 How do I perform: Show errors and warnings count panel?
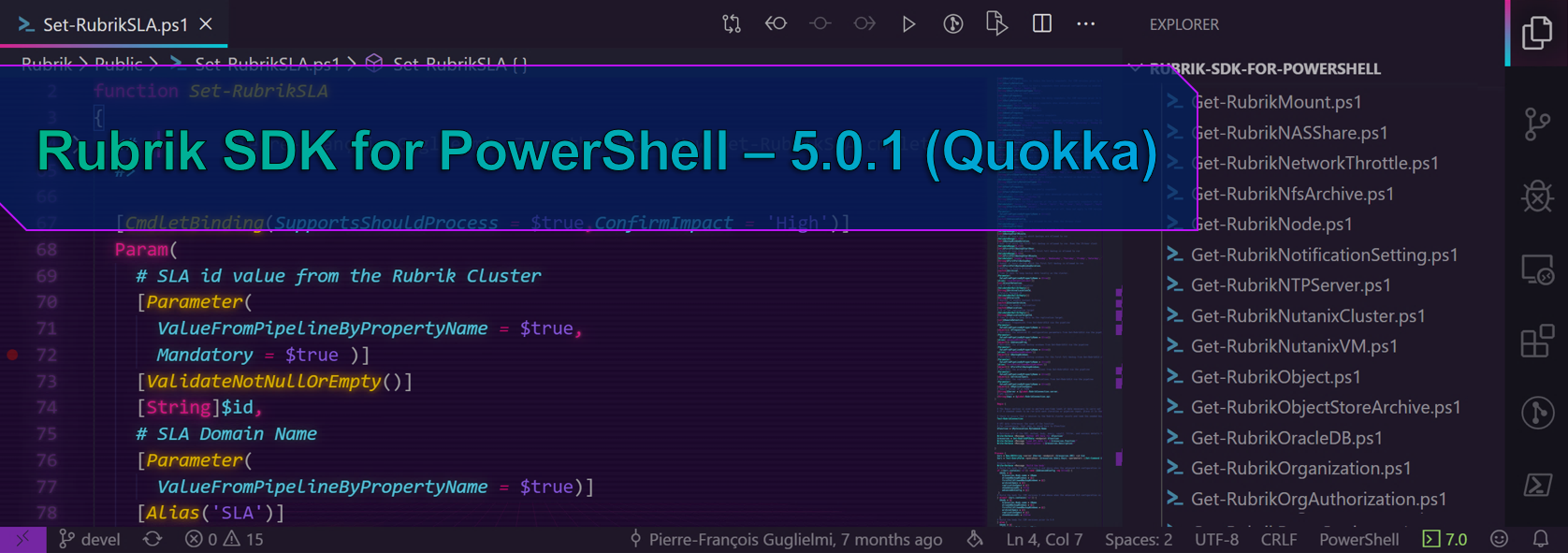coord(225,539)
